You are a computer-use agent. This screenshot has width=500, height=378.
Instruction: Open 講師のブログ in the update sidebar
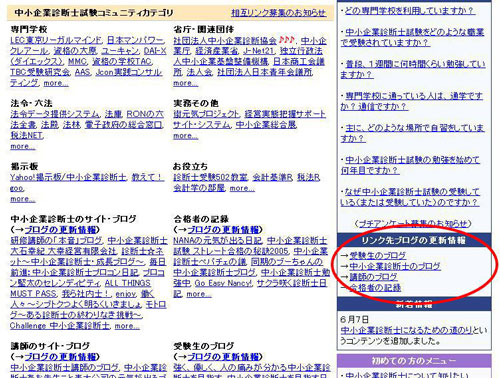[373, 277]
